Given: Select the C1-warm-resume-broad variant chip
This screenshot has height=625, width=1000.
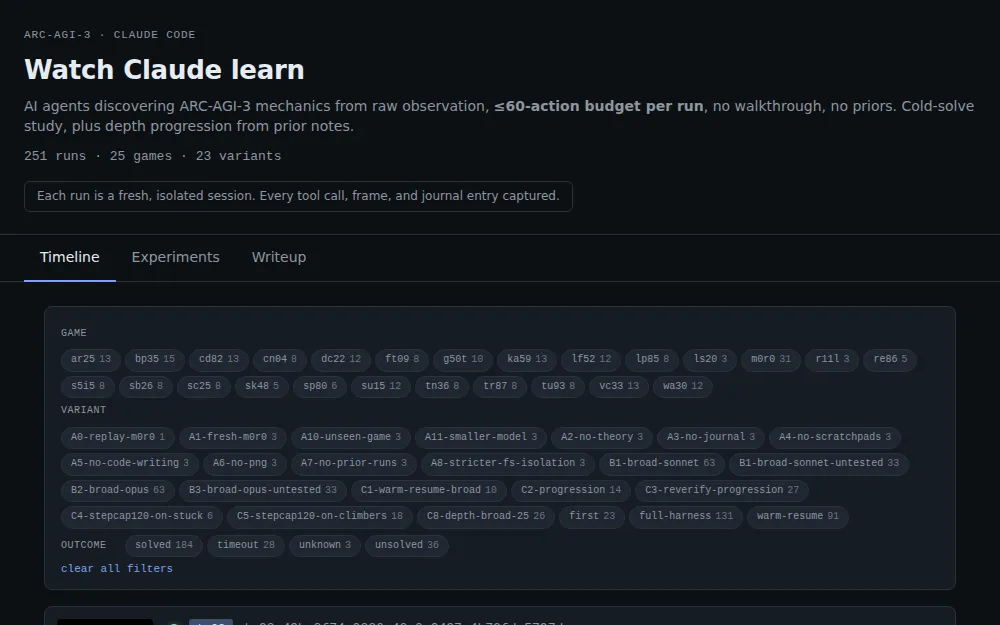Looking at the screenshot, I should click(x=429, y=490).
